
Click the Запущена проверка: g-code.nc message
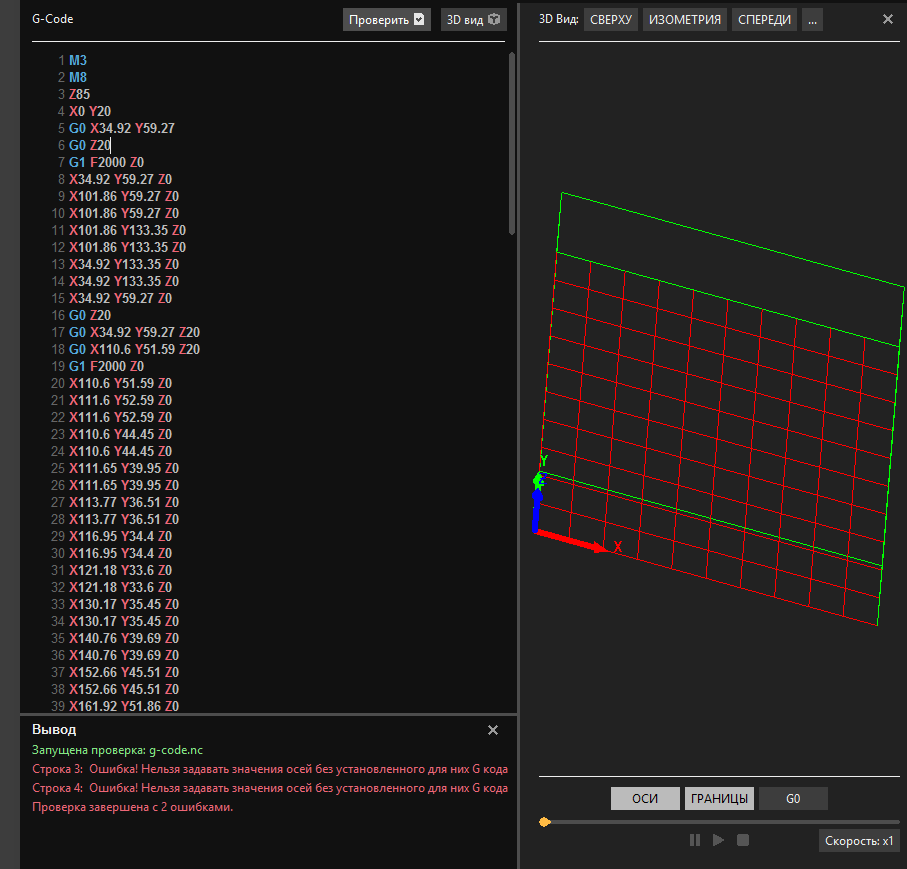coord(117,750)
